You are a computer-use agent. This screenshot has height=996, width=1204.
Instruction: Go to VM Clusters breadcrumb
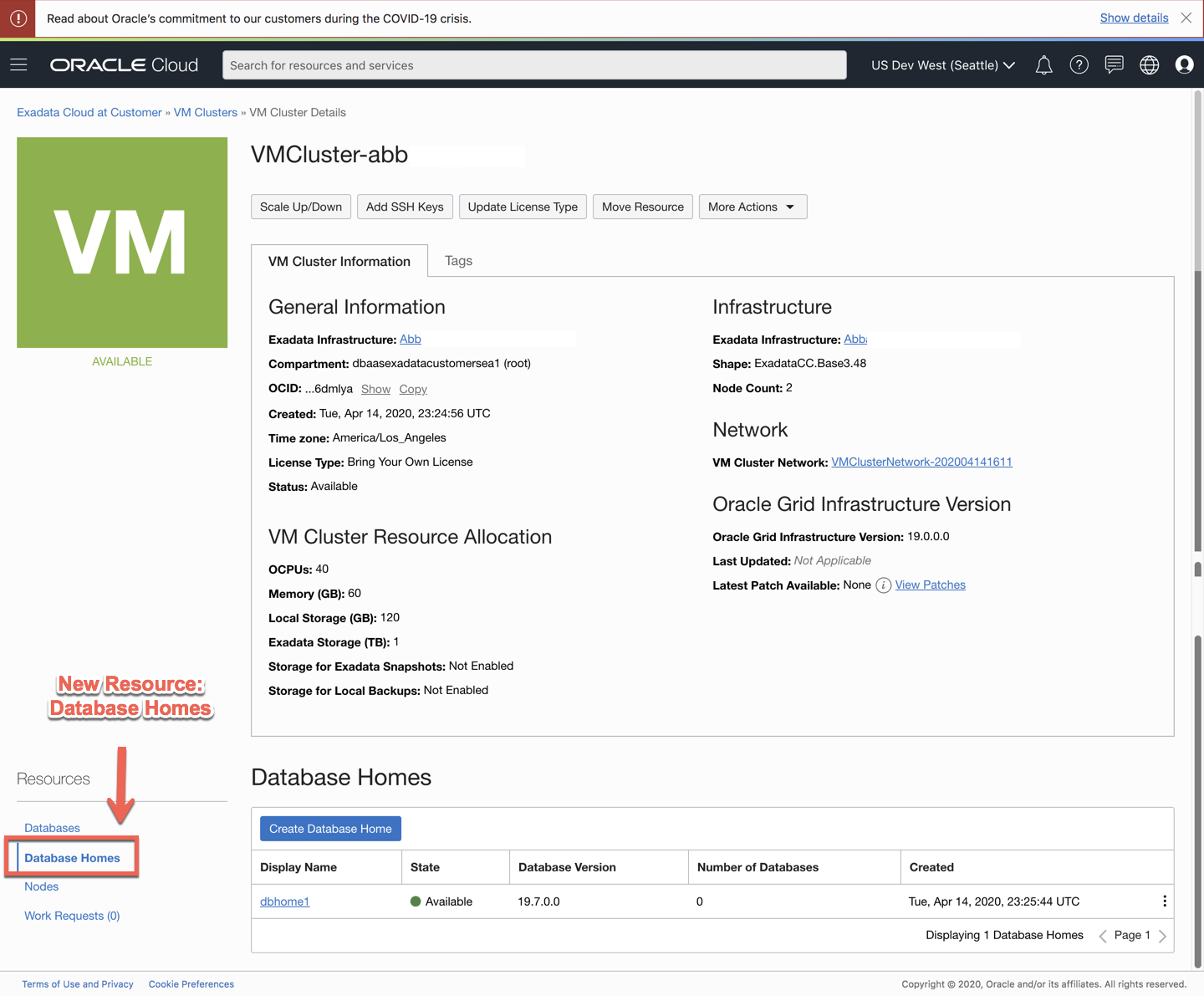point(206,112)
